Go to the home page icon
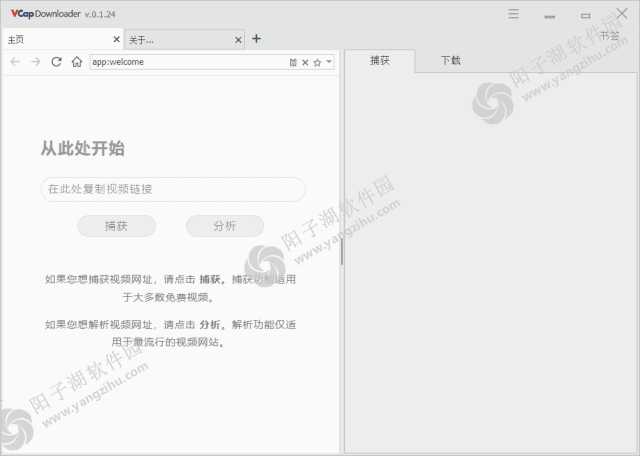The height and width of the screenshot is (456, 640). 77,62
